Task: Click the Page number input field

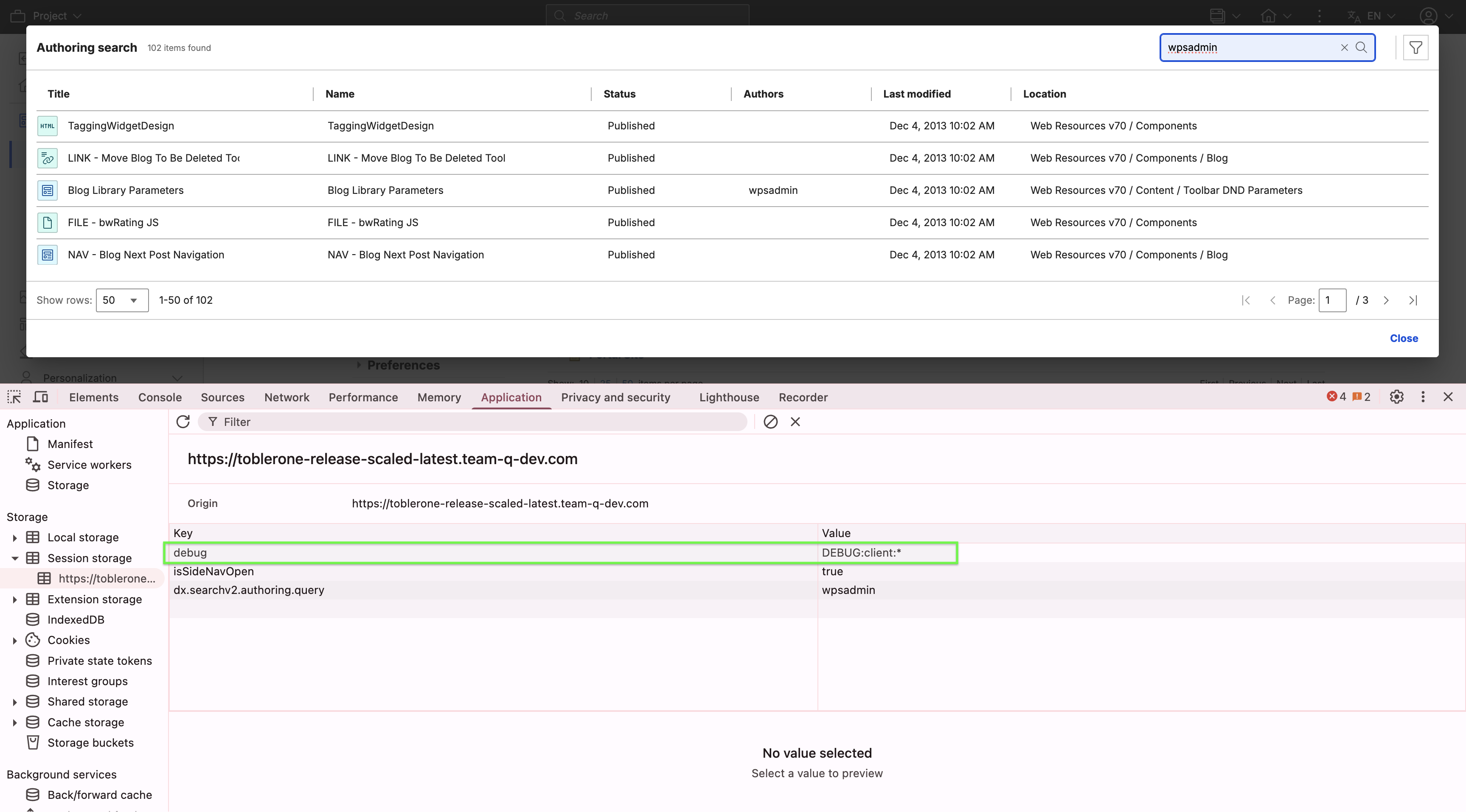Action: pyautogui.click(x=1332, y=300)
